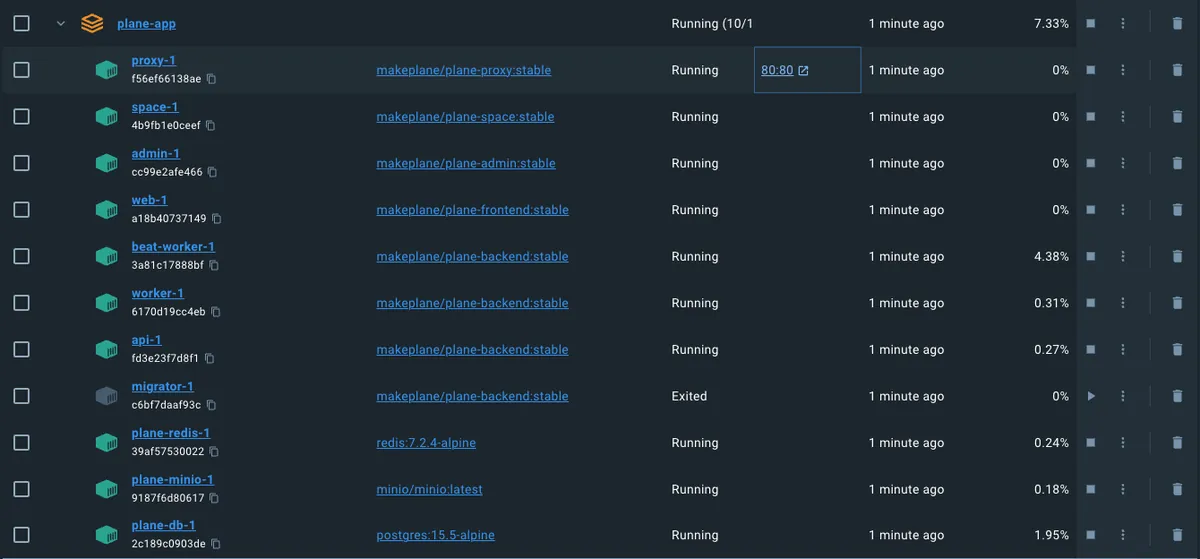The image size is (1200, 559).
Task: Show more actions for plane-app stack
Action: point(1123,24)
